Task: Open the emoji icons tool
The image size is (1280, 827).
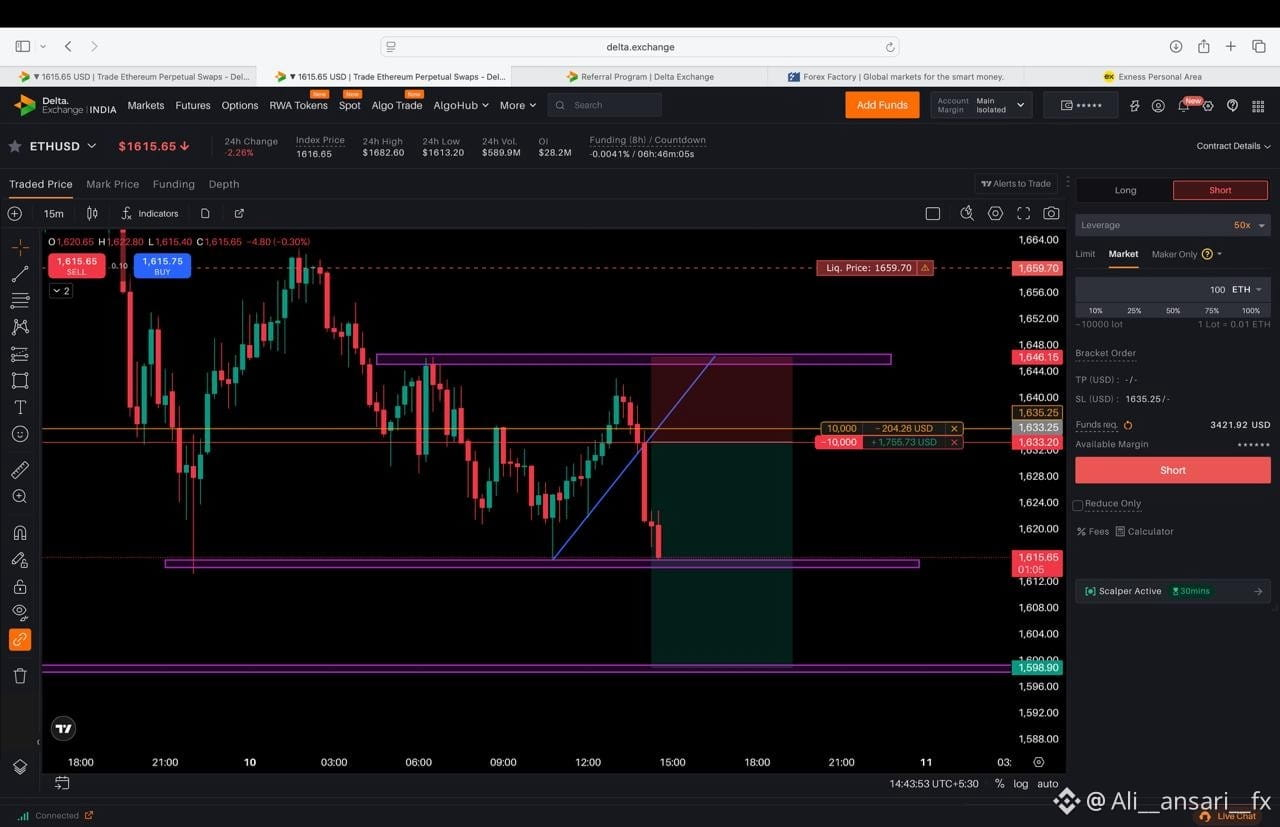Action: (x=20, y=434)
